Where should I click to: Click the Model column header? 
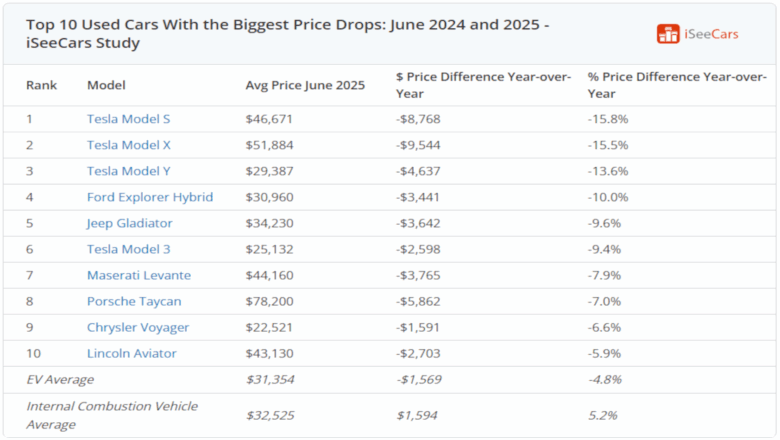[105, 86]
